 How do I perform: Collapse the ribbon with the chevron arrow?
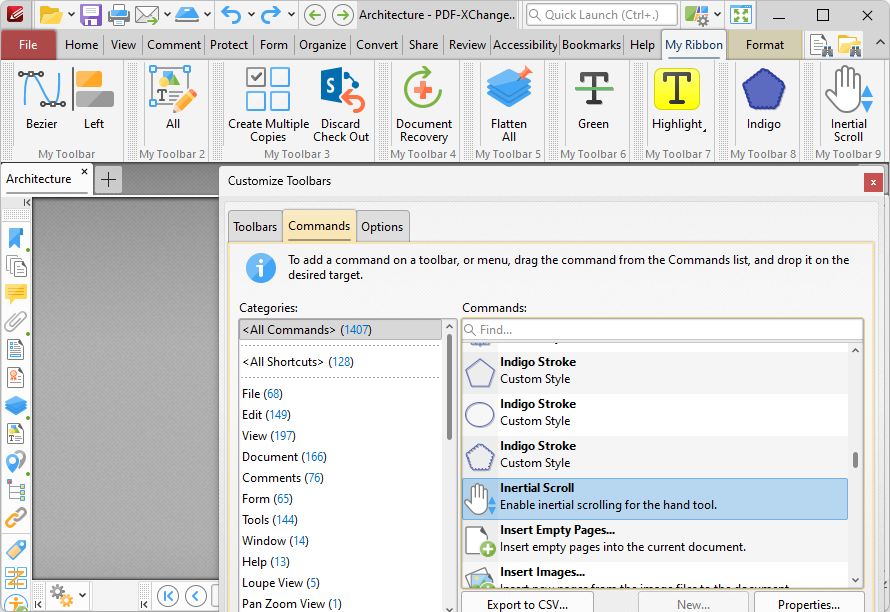(879, 43)
